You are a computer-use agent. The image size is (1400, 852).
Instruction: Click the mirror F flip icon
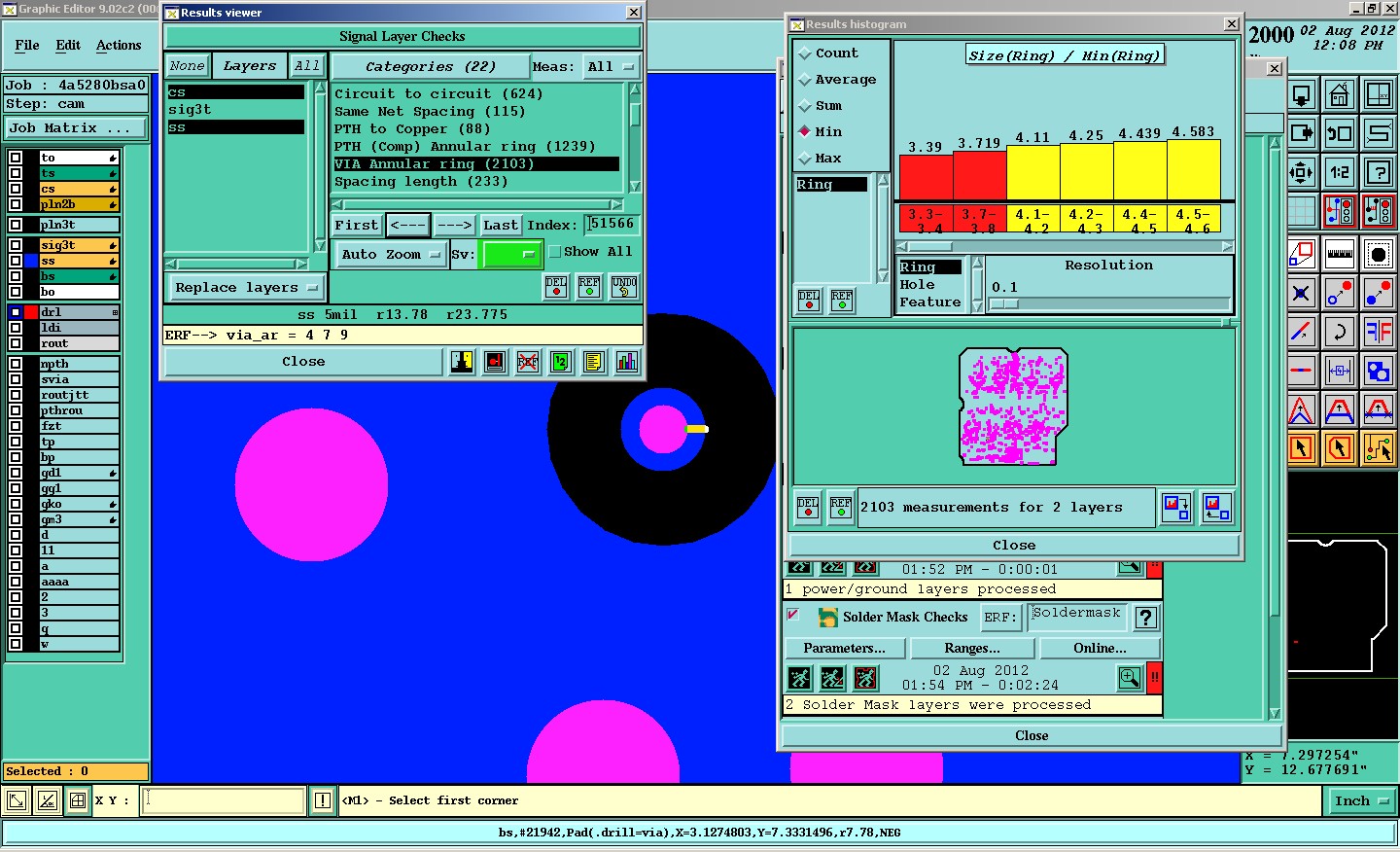[x=1379, y=332]
